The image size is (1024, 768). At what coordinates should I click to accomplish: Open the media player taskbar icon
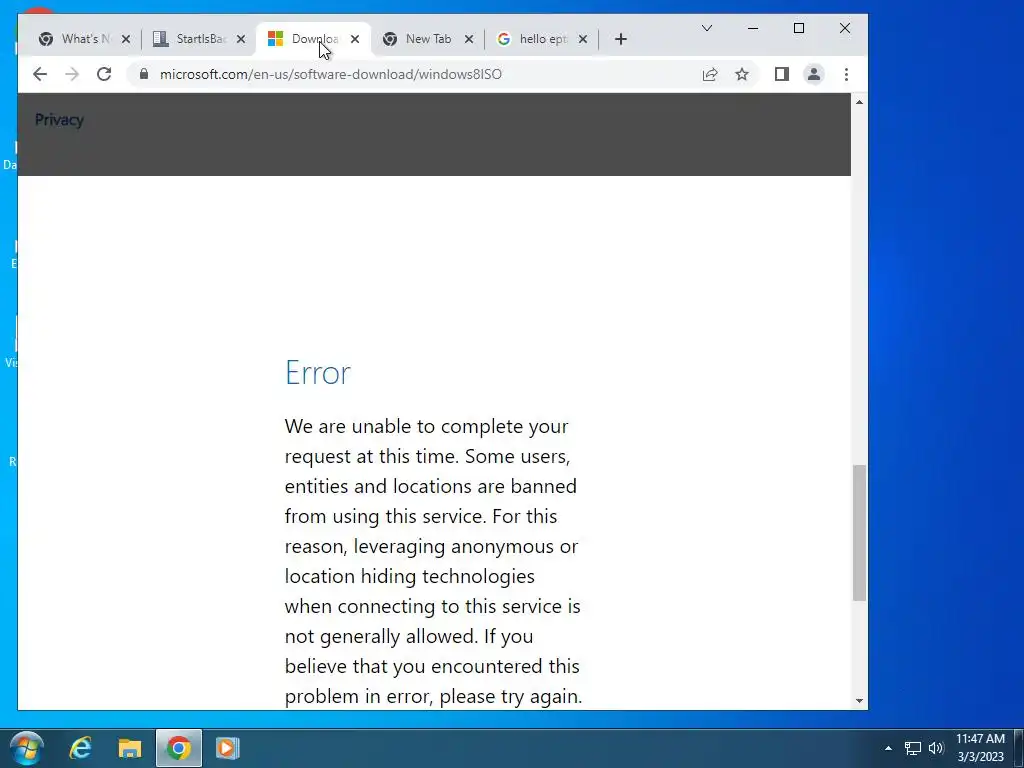pos(228,748)
